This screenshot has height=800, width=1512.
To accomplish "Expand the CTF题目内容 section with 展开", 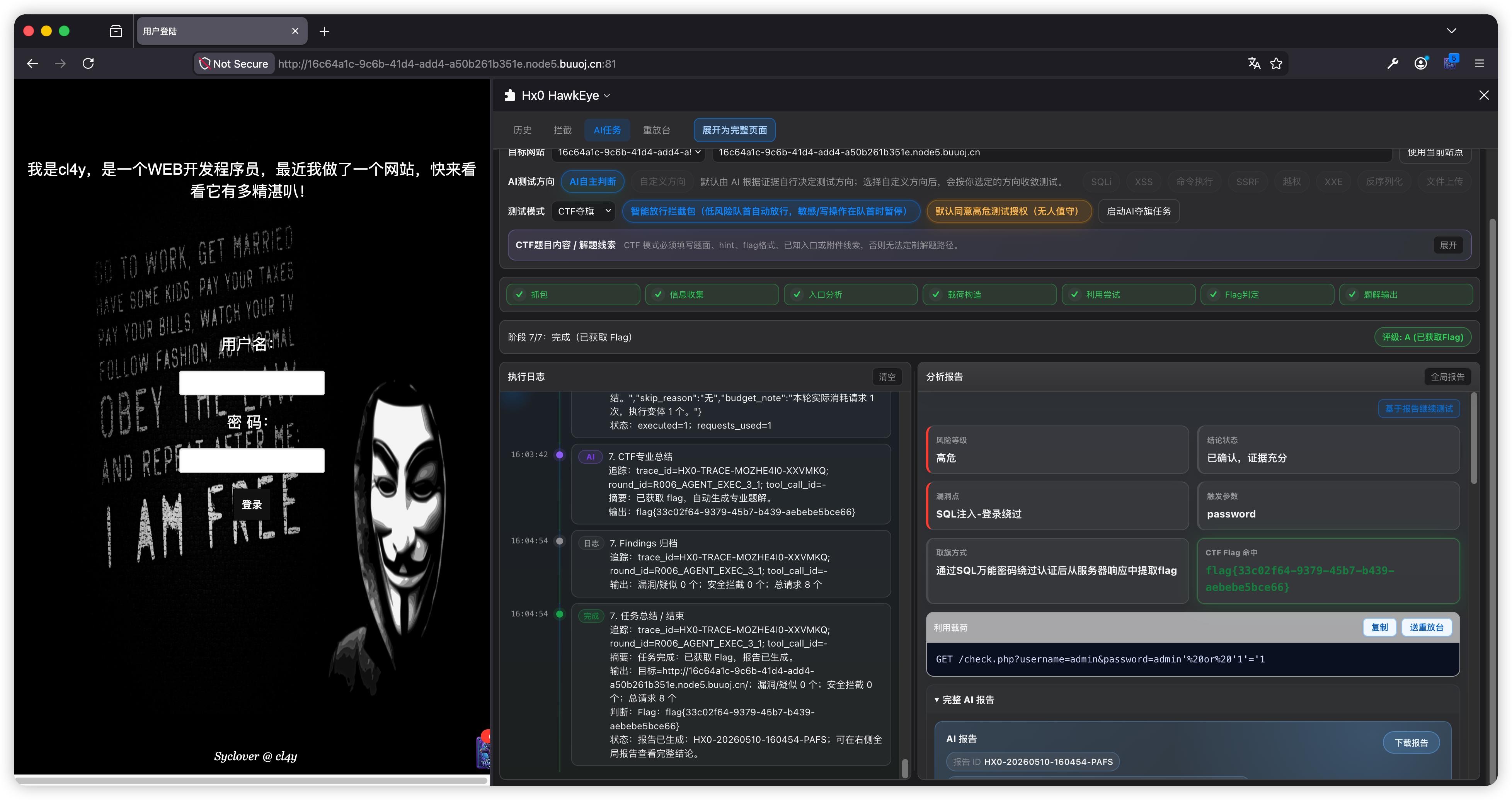I will [1447, 245].
